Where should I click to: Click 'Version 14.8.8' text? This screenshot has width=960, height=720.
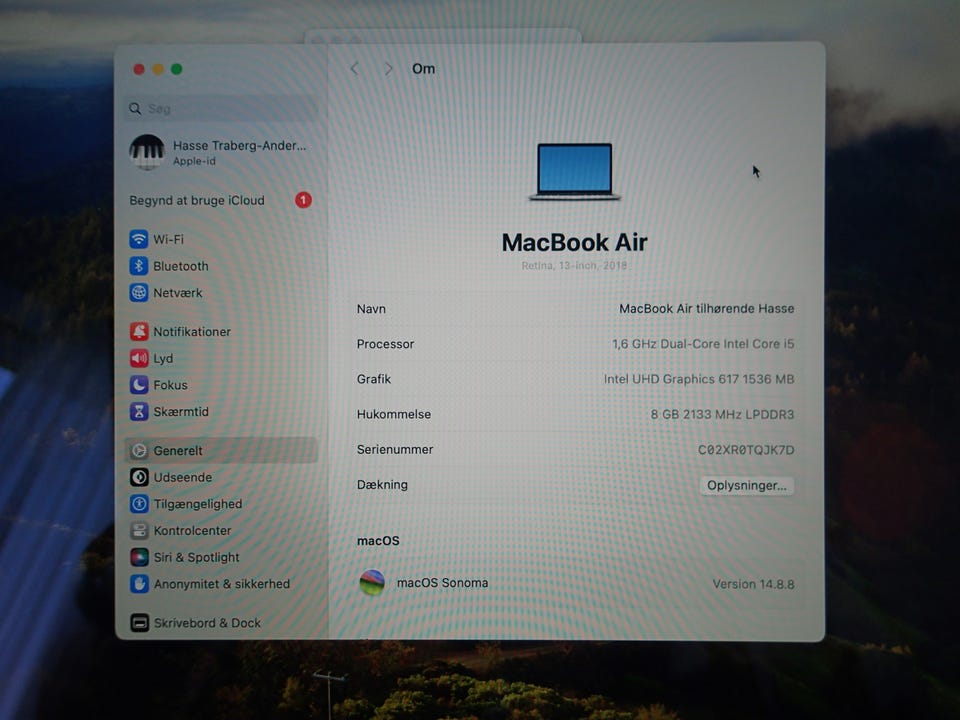[753, 584]
